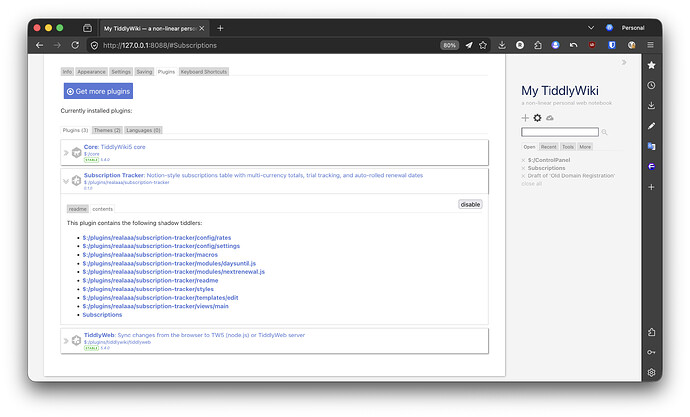Click the Bitwarden shield extension icon

pyautogui.click(x=612, y=45)
